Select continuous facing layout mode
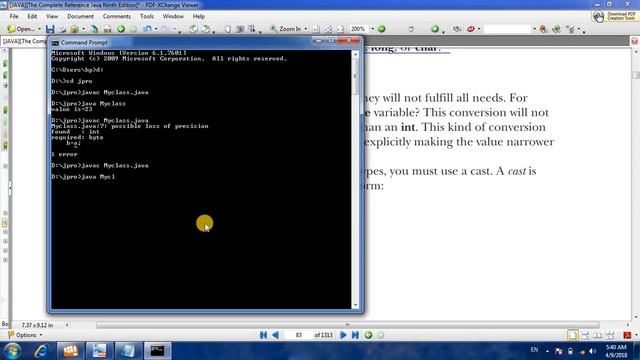 pos(610,335)
